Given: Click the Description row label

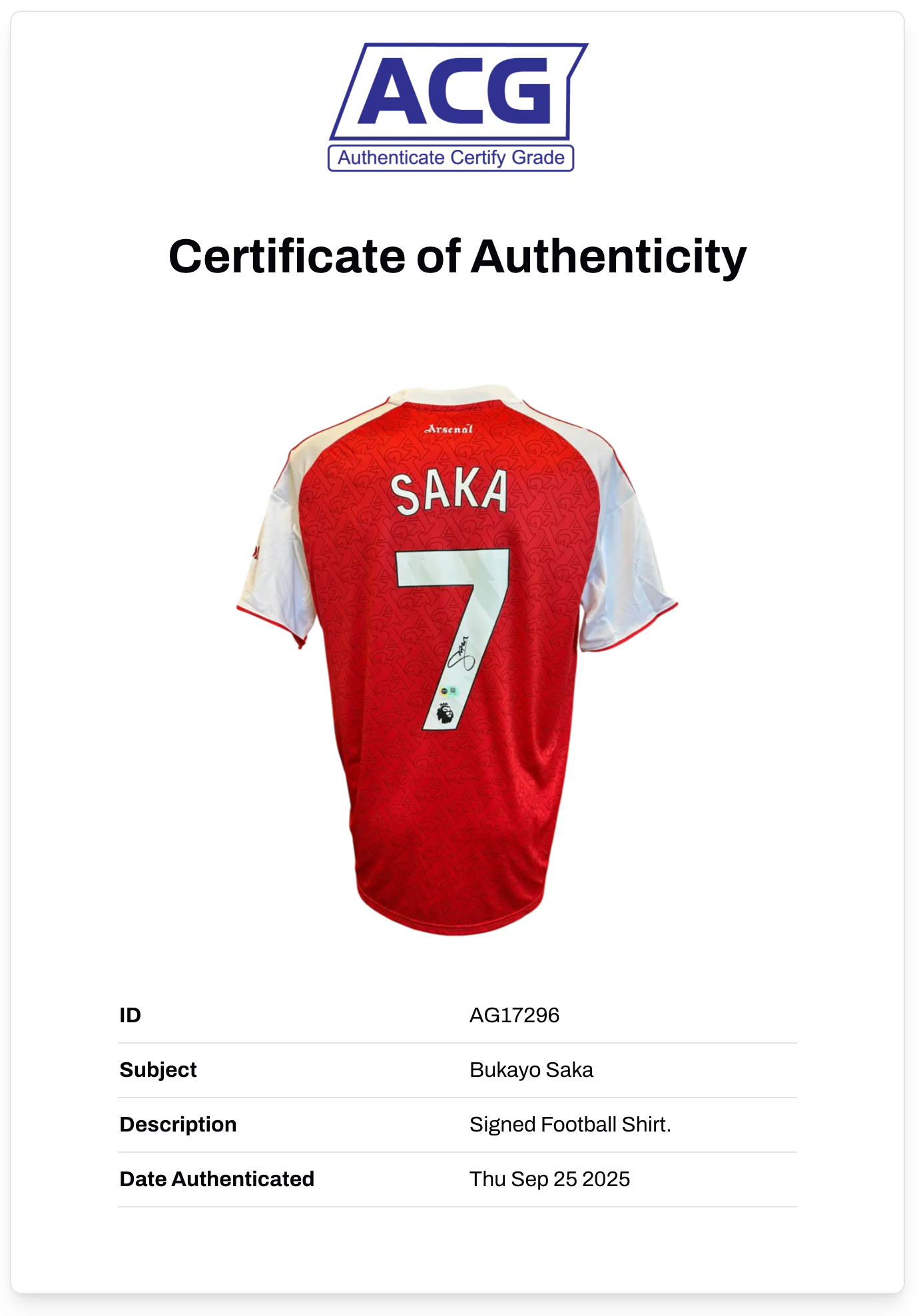Looking at the screenshot, I should coord(178,1124).
